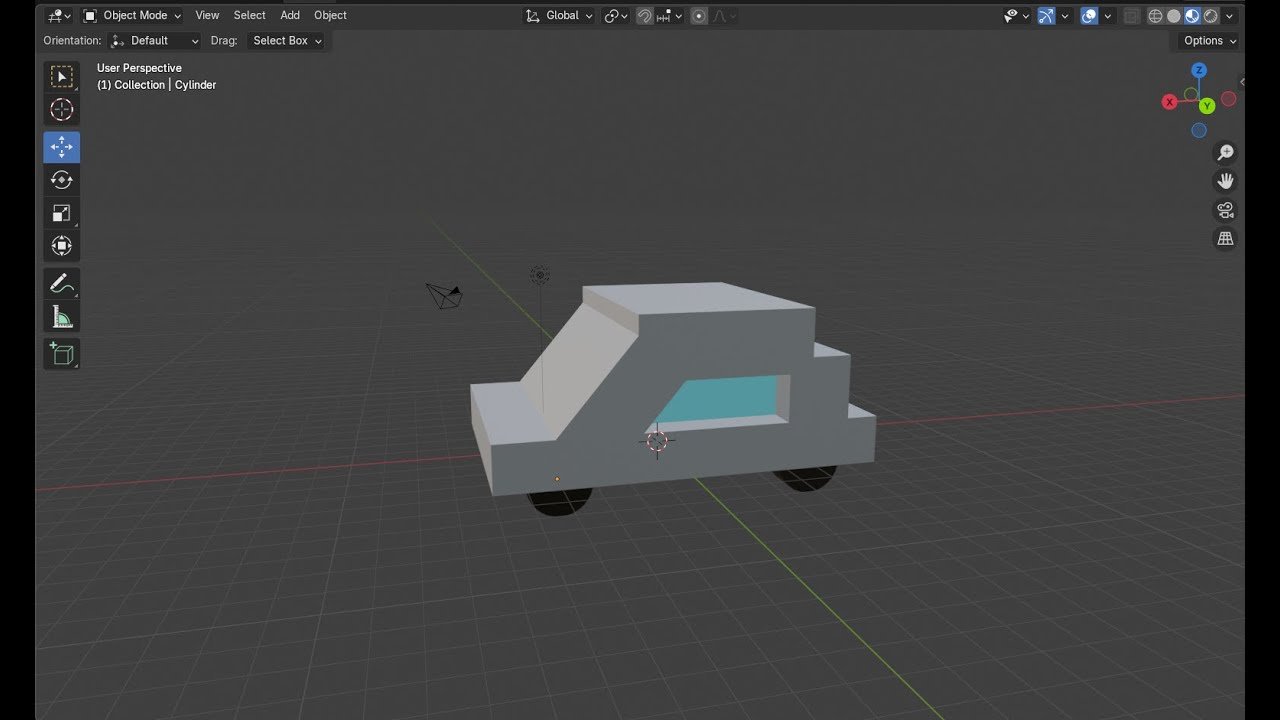Open viewport shading options dropdown arrow
The height and width of the screenshot is (720, 1280).
point(1231,15)
